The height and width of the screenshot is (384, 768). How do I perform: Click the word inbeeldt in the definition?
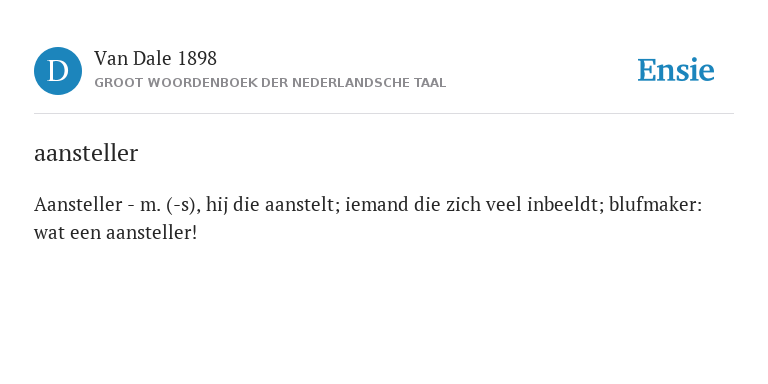click(x=565, y=205)
